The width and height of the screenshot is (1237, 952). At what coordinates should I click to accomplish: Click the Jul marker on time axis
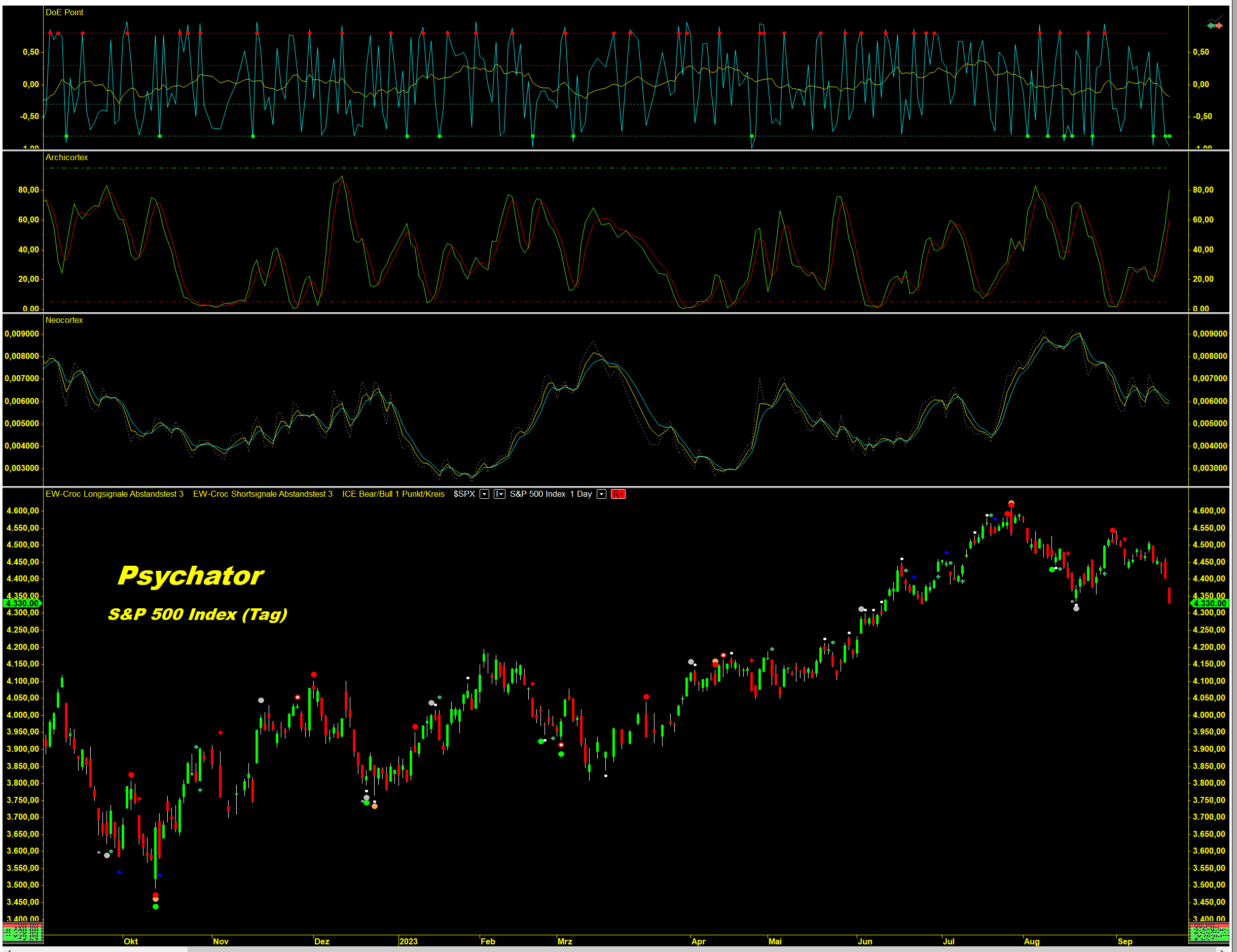pyautogui.click(x=948, y=941)
